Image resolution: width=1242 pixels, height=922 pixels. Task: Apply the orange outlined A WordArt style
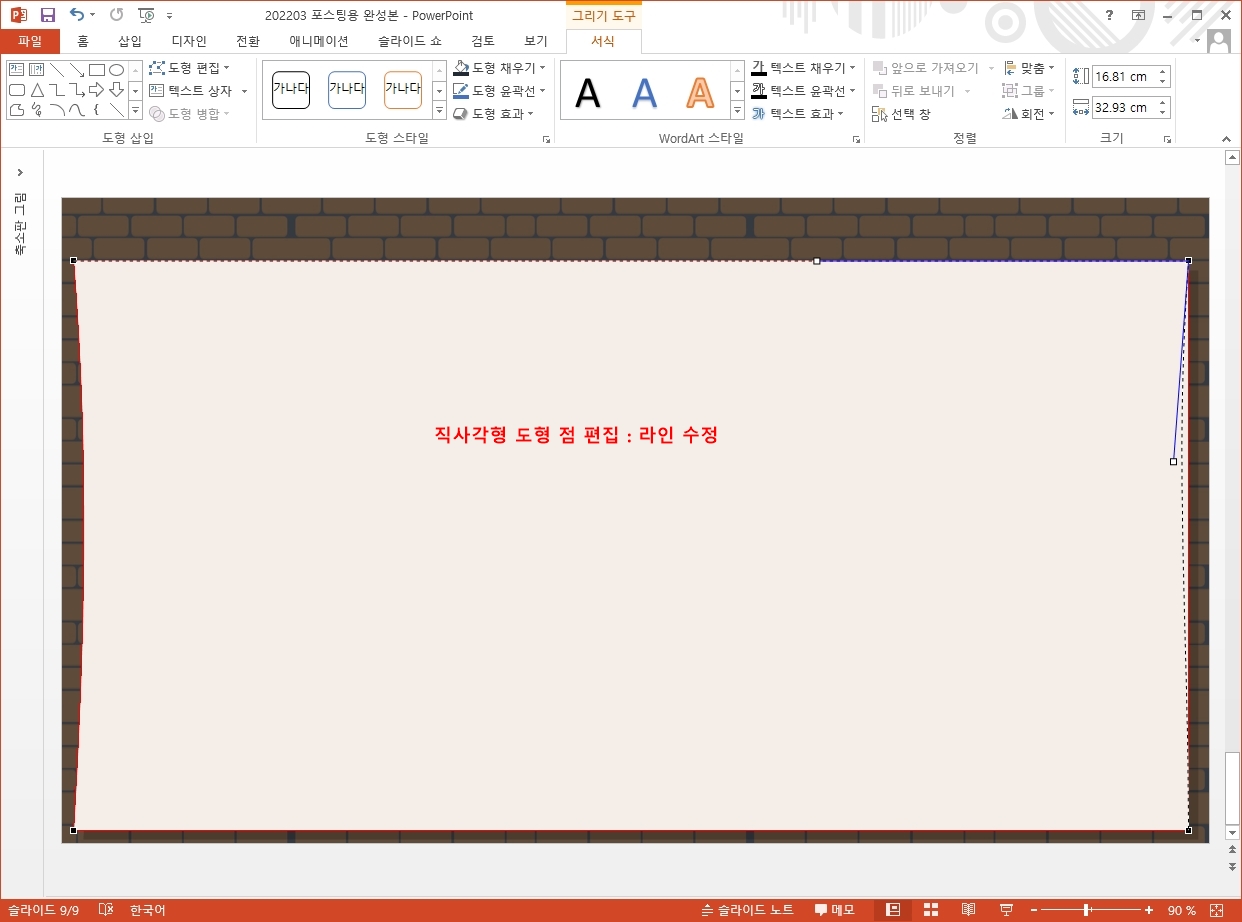click(x=701, y=93)
